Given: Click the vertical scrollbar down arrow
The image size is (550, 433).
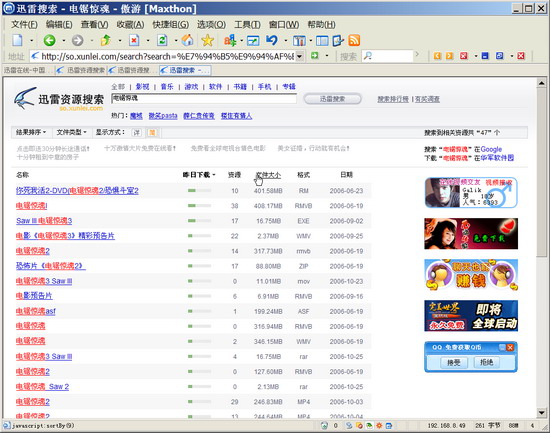Looking at the screenshot, I should pos(541,413).
